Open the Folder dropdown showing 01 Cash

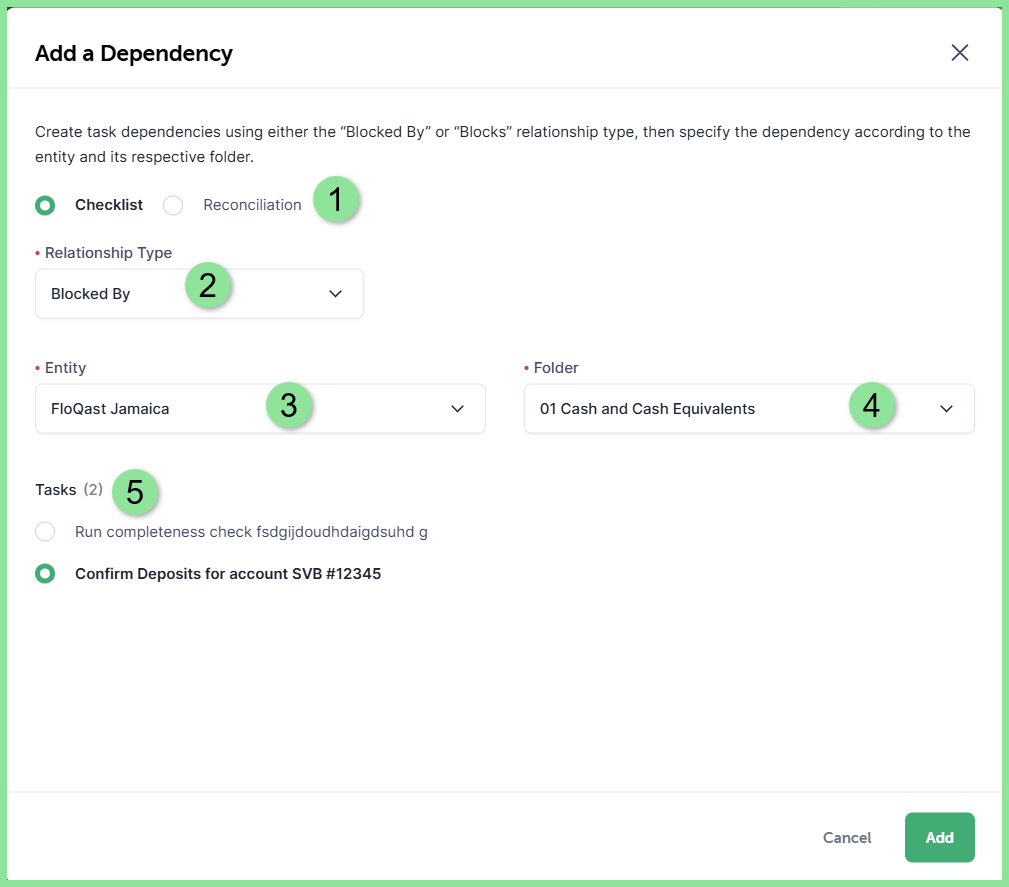(749, 409)
